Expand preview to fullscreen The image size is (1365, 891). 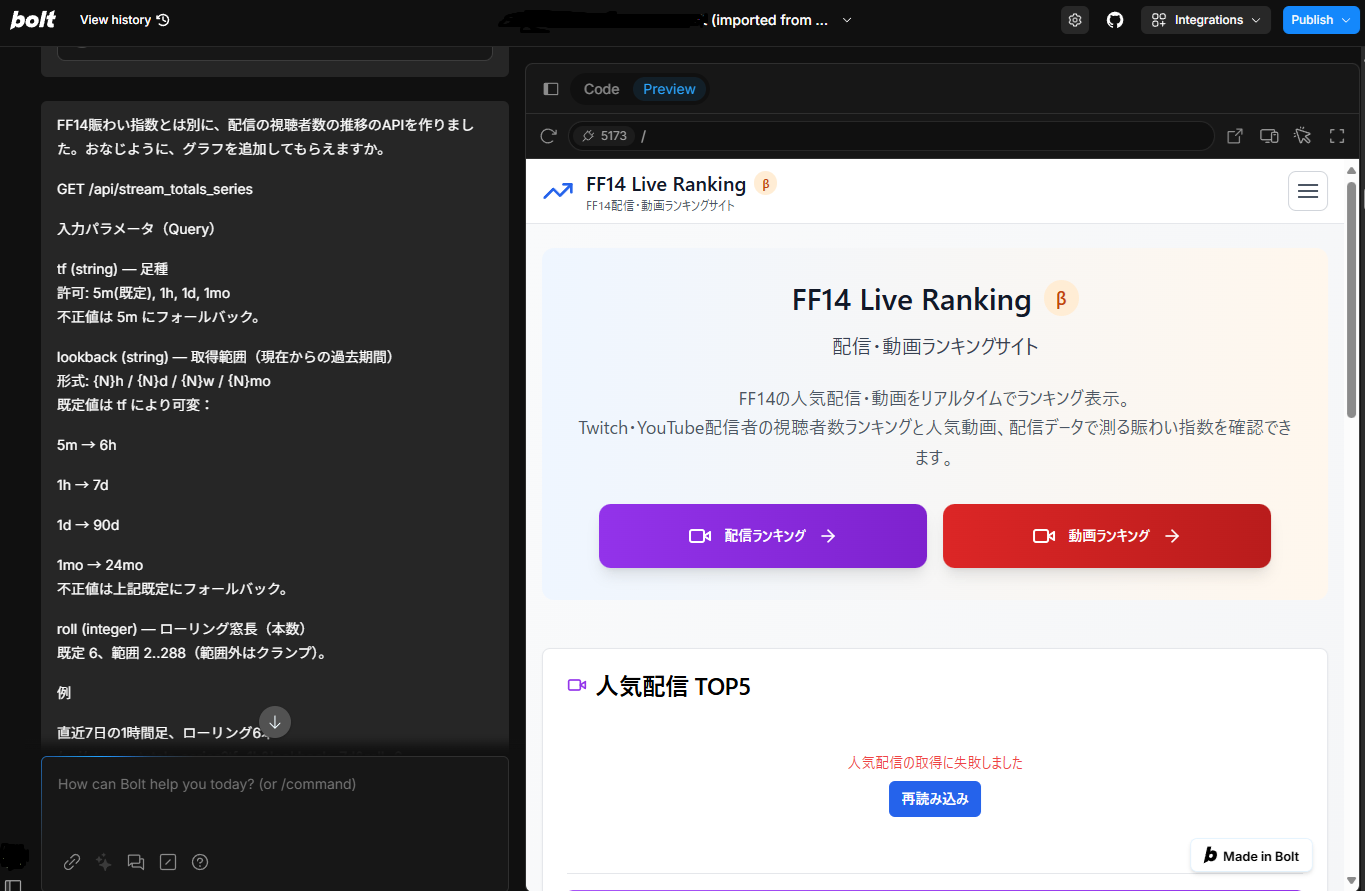(x=1336, y=136)
